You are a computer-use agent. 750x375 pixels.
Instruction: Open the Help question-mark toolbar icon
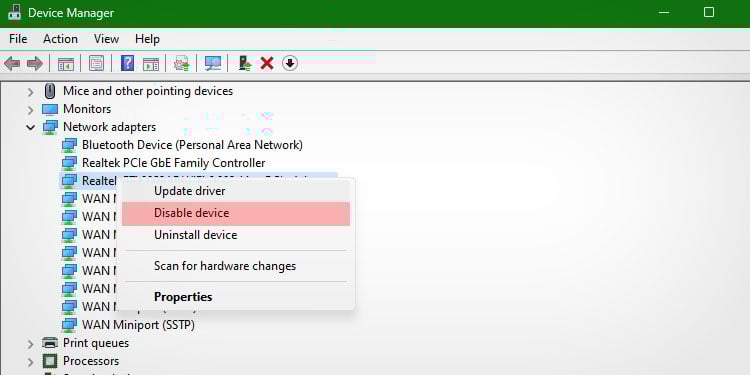click(x=127, y=63)
